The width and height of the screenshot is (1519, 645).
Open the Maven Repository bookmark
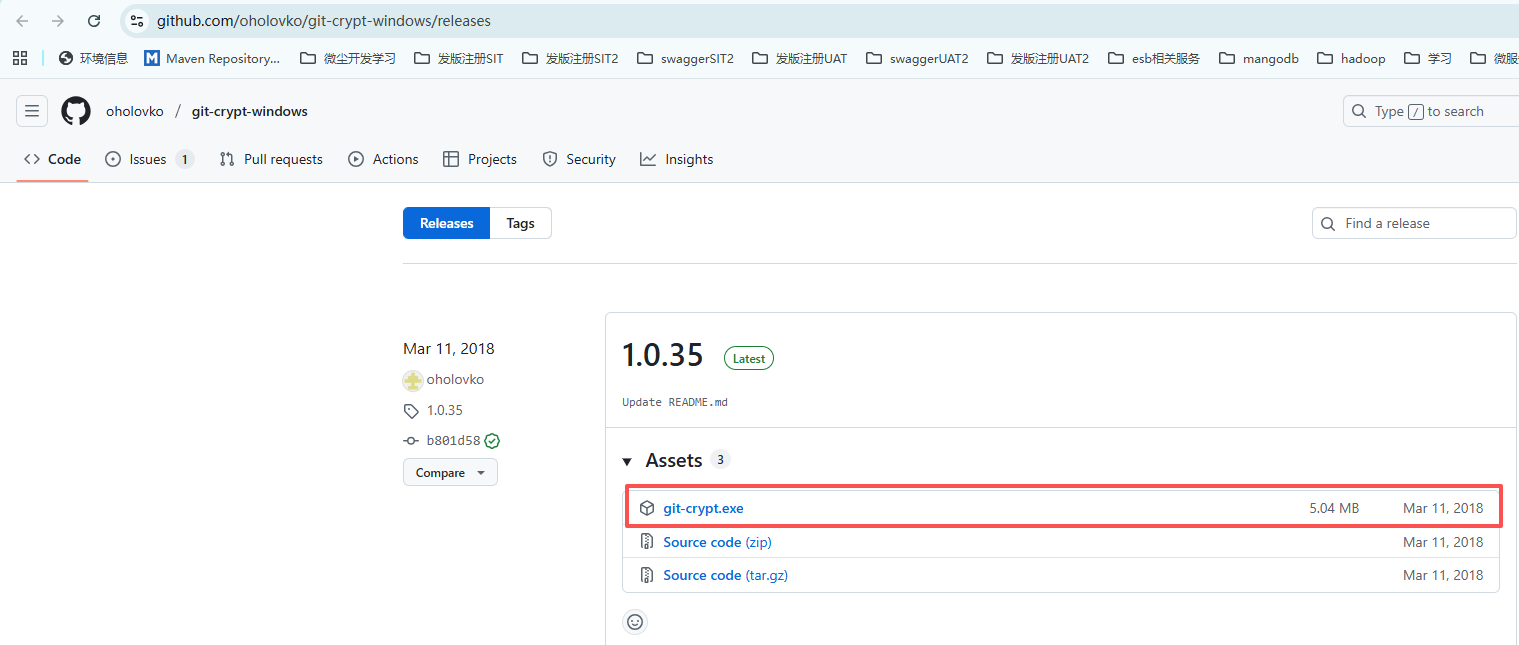[213, 58]
